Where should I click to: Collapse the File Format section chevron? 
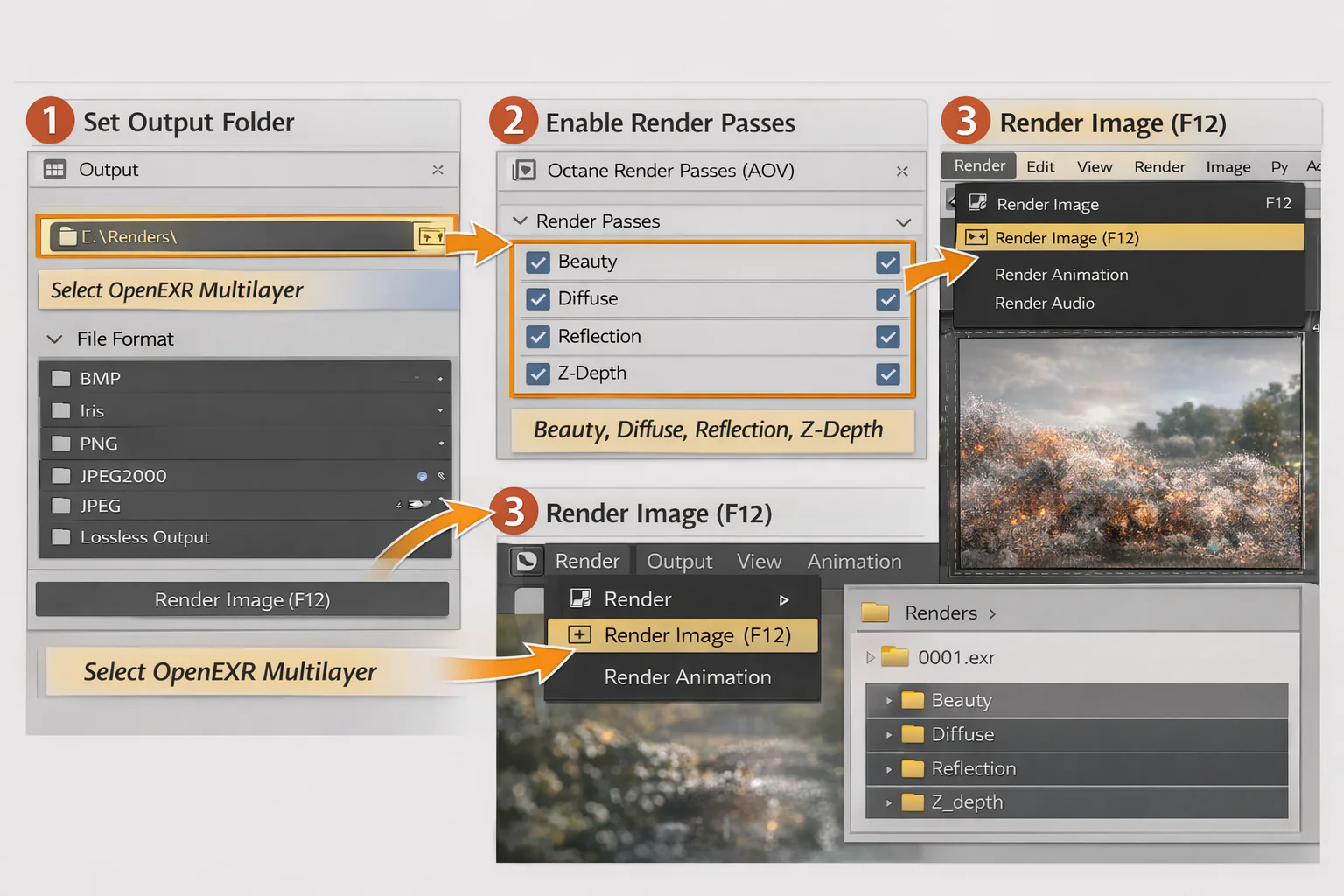coord(54,339)
